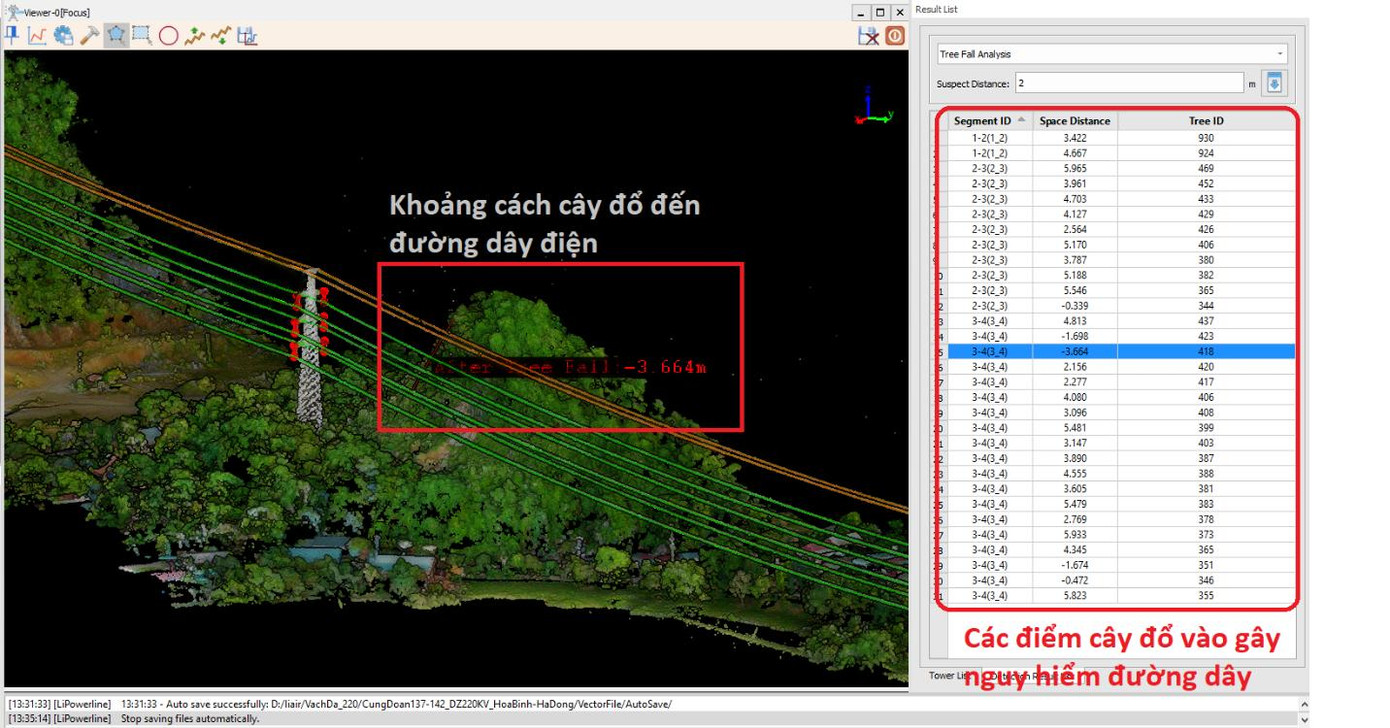Click the discard save icon with red X

[868, 36]
